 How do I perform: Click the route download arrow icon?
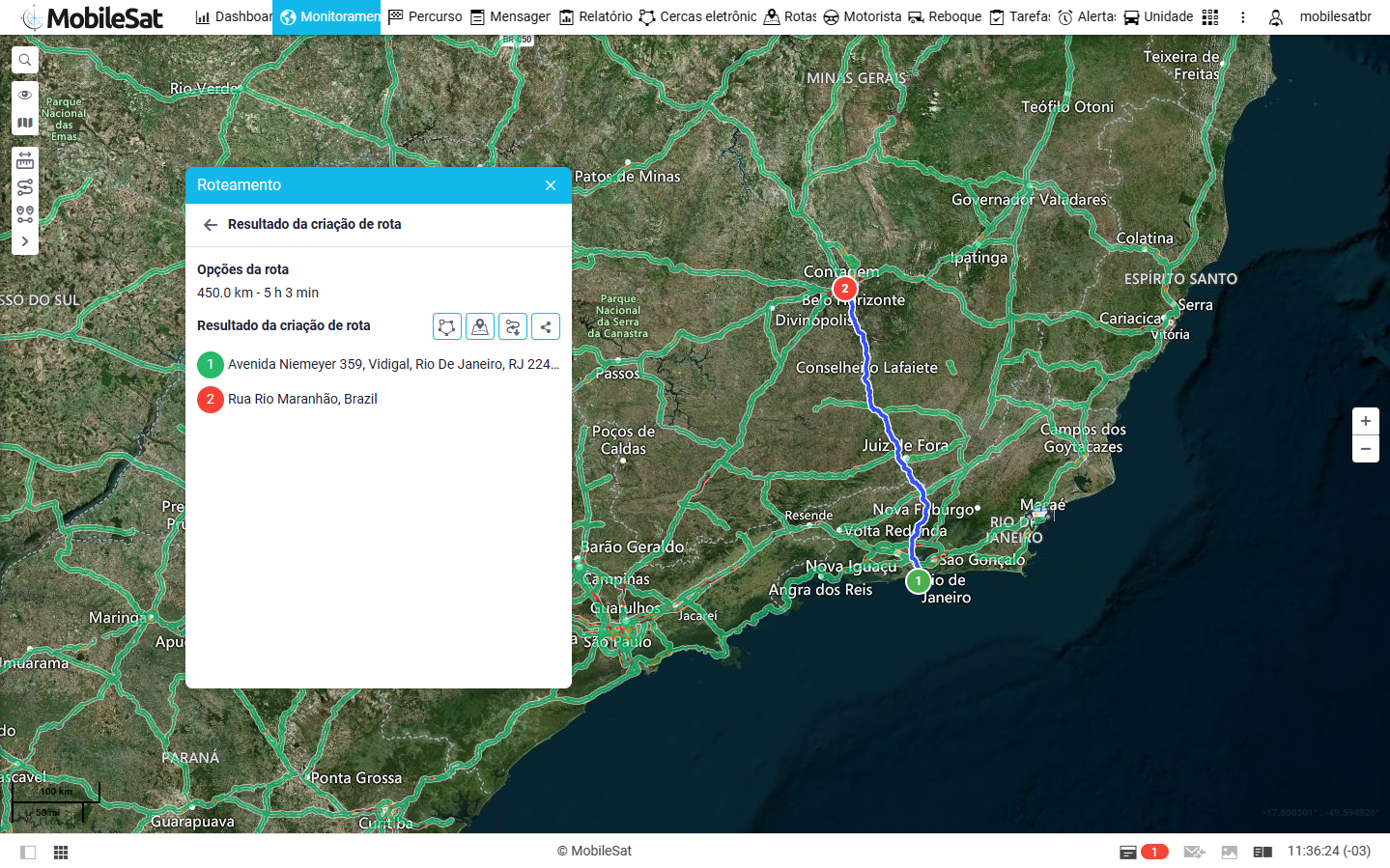(x=513, y=326)
